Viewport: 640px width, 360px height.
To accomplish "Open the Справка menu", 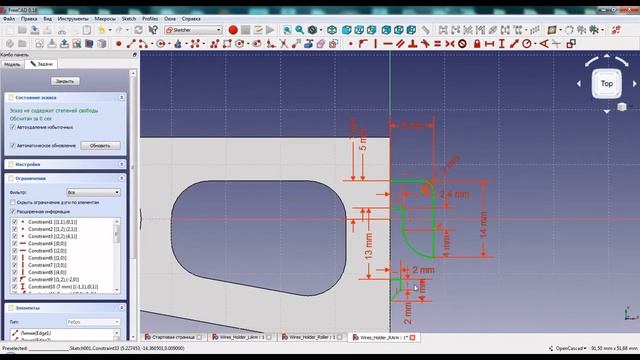I will tap(191, 19).
